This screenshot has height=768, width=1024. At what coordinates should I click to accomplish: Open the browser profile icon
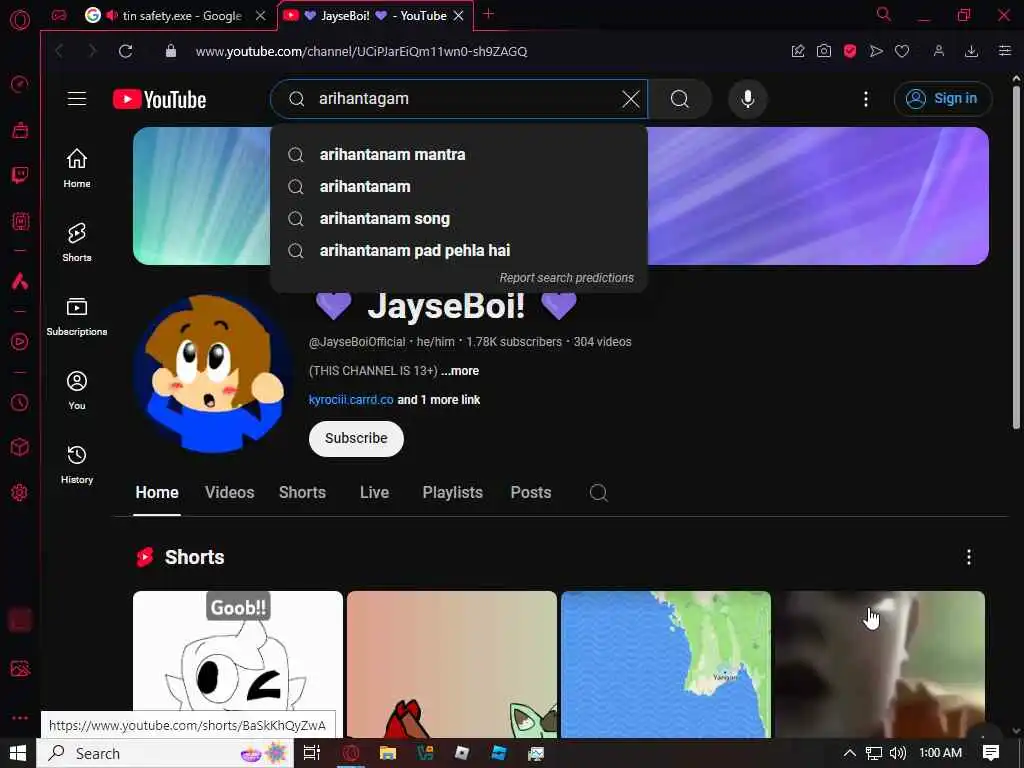click(x=938, y=51)
